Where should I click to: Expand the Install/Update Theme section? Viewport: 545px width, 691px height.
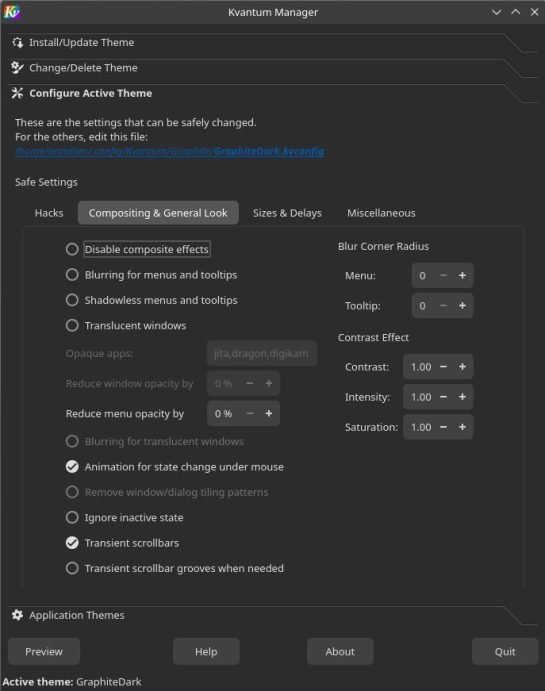point(272,43)
